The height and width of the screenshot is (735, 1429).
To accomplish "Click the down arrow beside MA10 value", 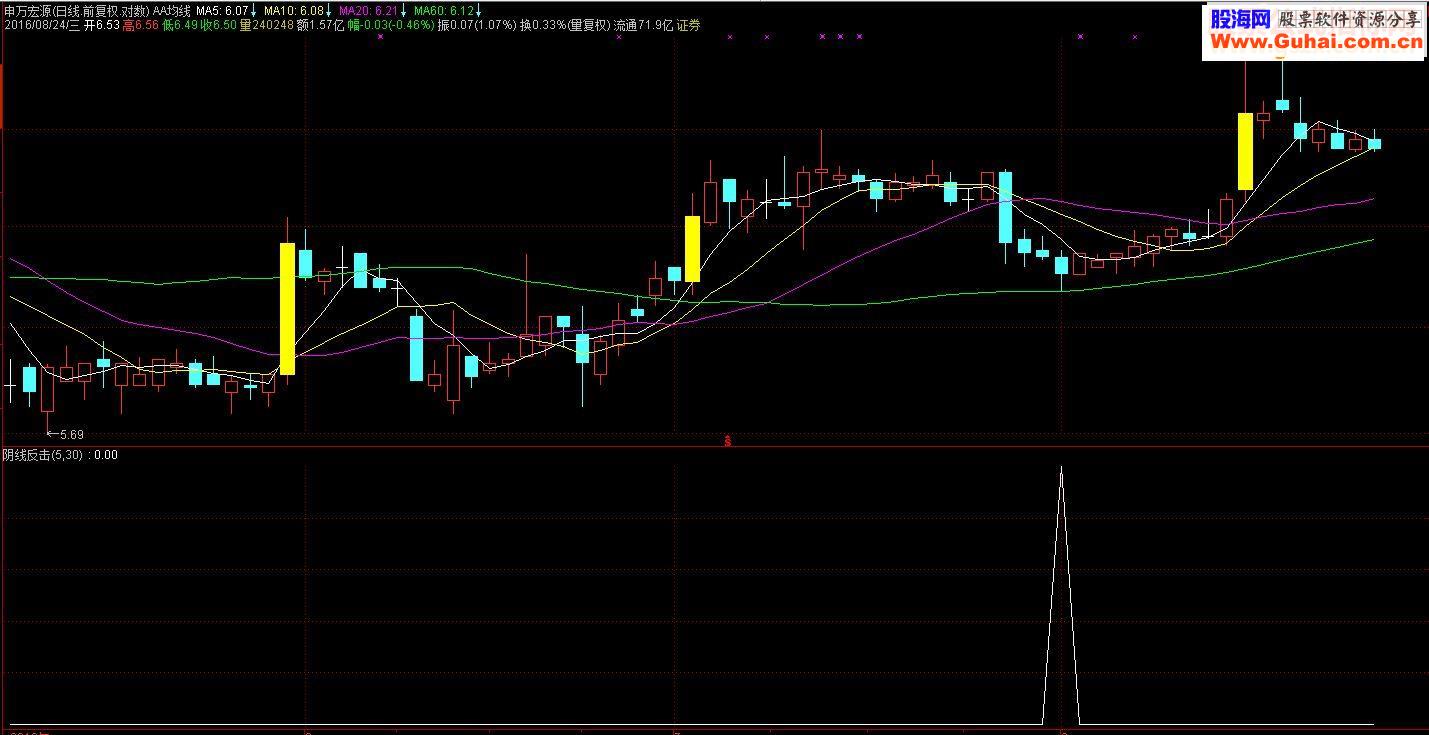I will pyautogui.click(x=328, y=10).
